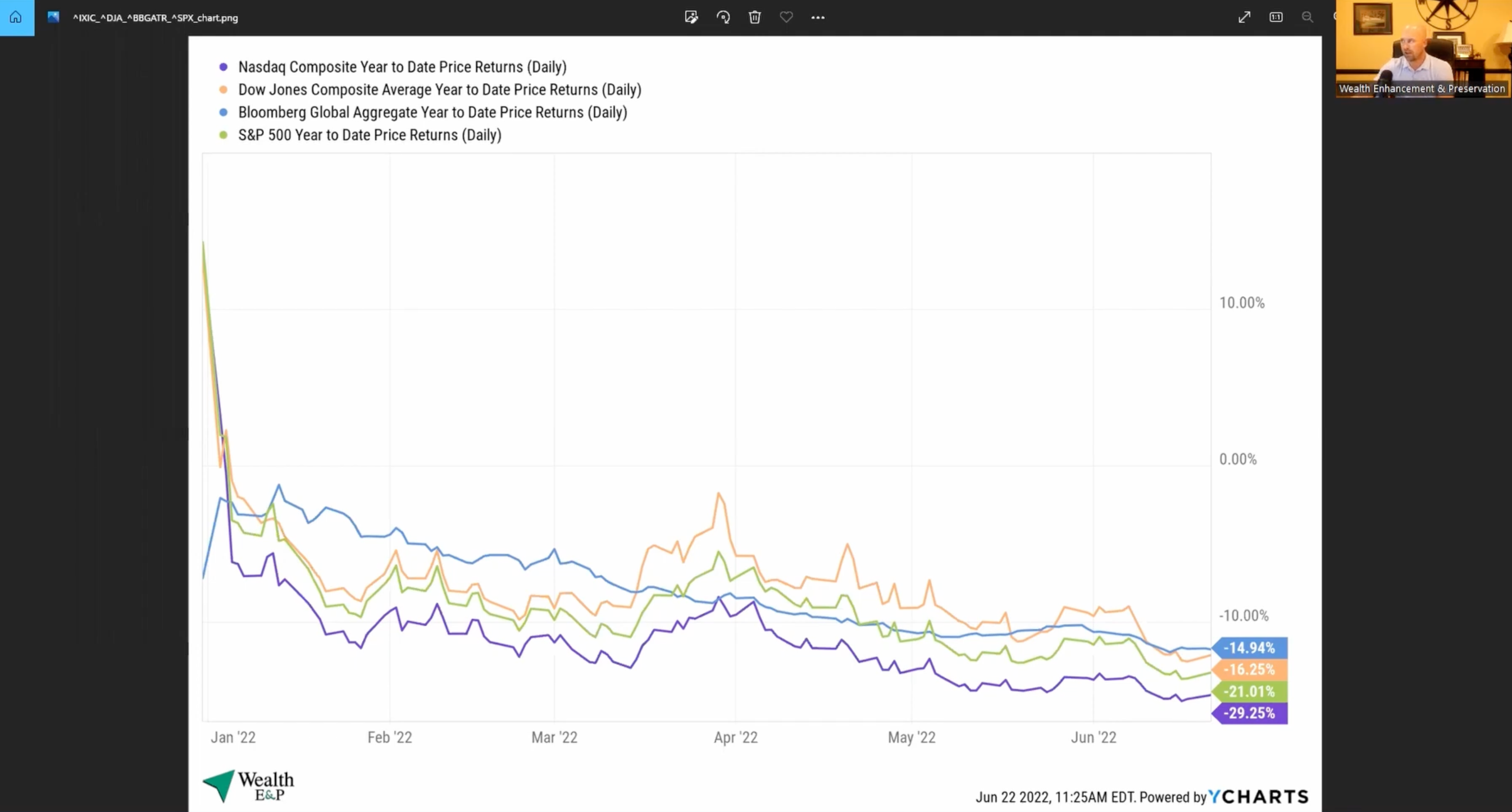The height and width of the screenshot is (812, 1512).
Task: Click the image file thumbnail icon in title bar
Action: coord(53,17)
